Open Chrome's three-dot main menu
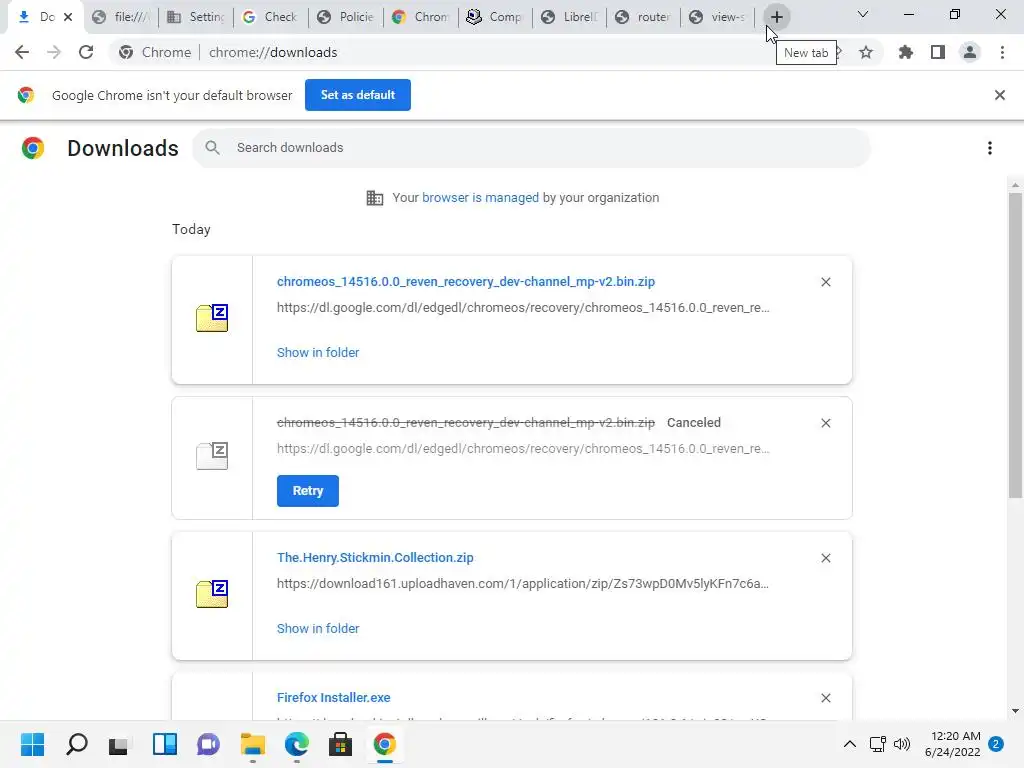This screenshot has width=1024, height=768. click(x=1002, y=52)
